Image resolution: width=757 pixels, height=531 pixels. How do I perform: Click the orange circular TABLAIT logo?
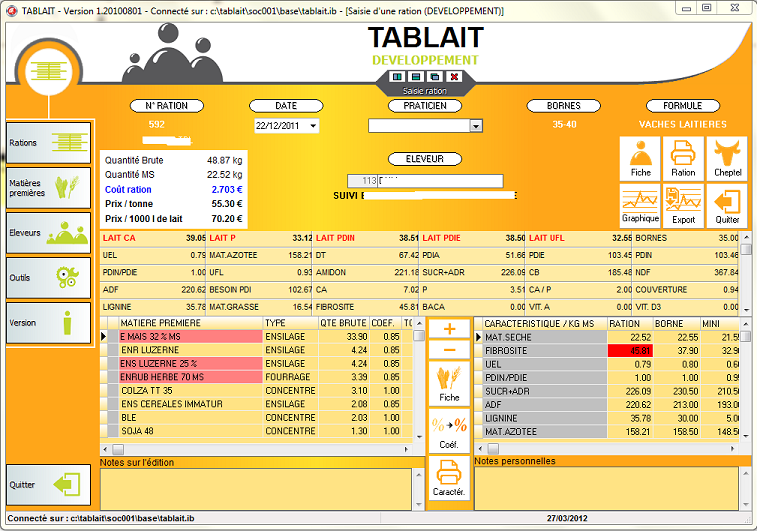(49, 71)
